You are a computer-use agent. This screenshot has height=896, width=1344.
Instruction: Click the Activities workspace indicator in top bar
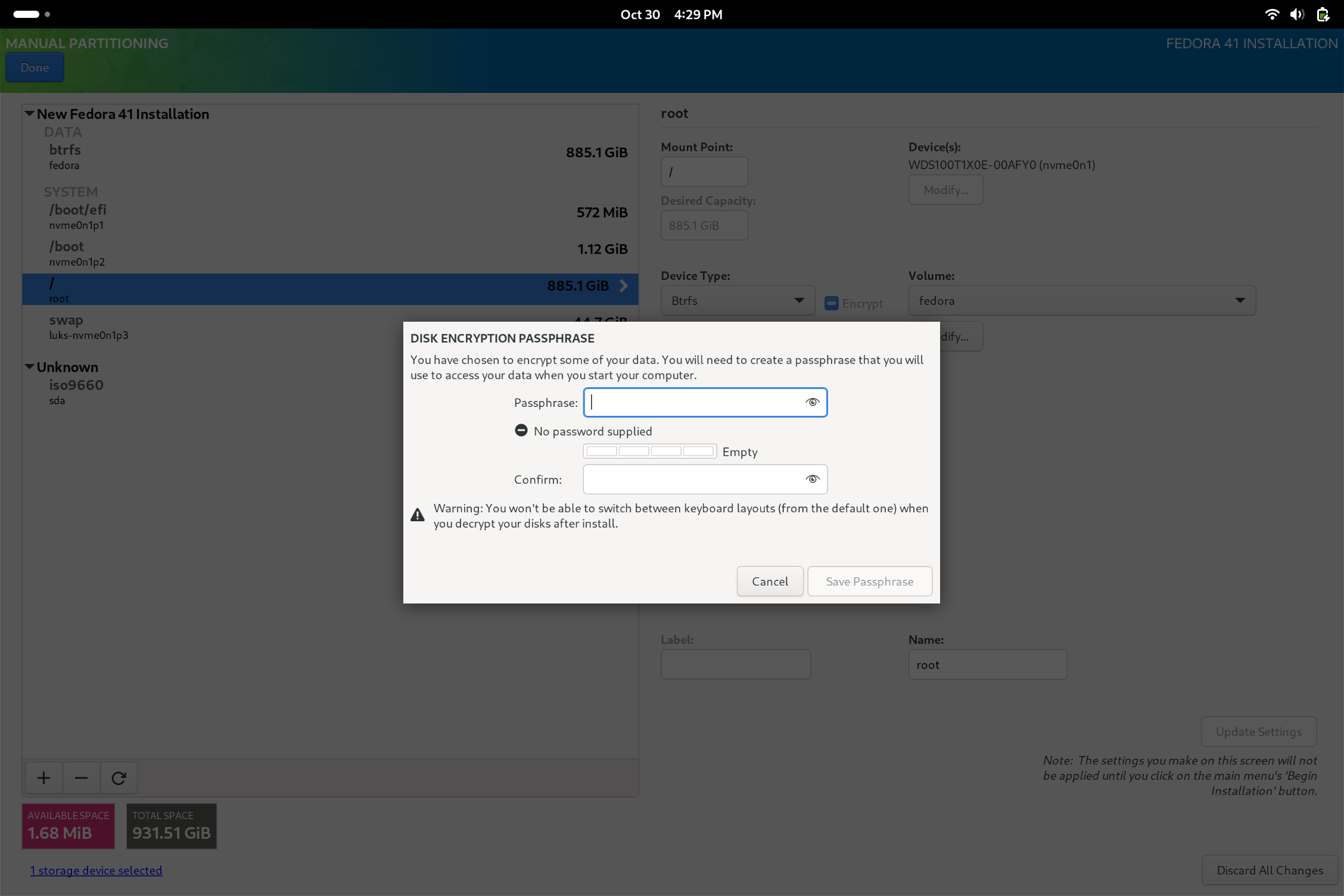tap(32, 14)
